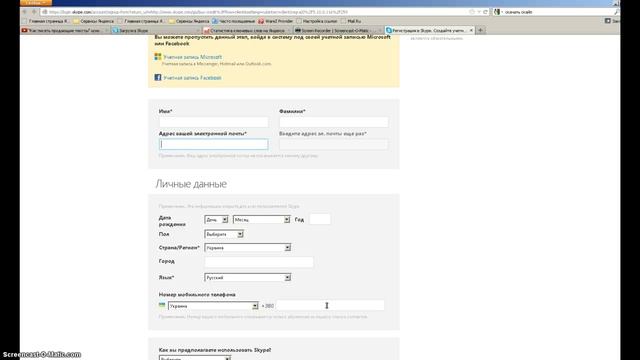Open the Месяц birth month dropdown
Screen dimensions: 640x360
coord(262,220)
